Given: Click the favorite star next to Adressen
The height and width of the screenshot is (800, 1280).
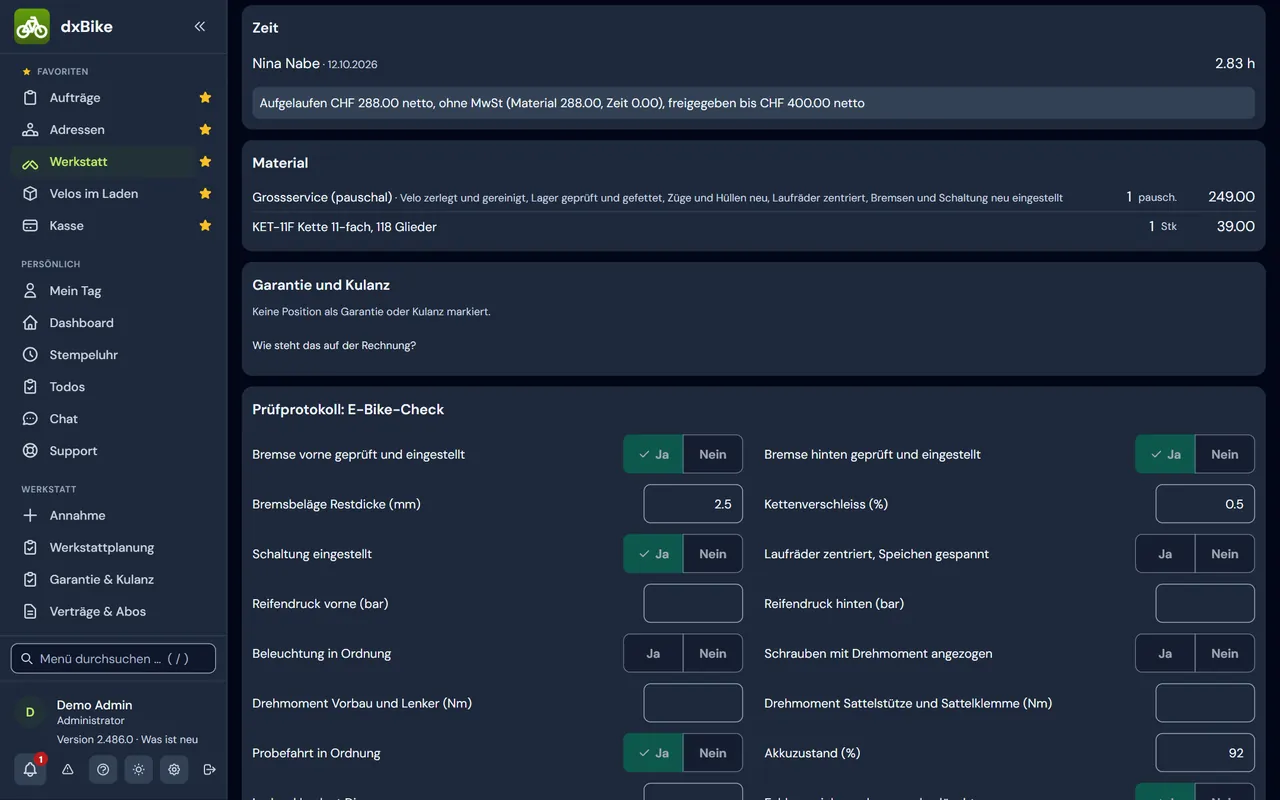Looking at the screenshot, I should click(x=205, y=130).
